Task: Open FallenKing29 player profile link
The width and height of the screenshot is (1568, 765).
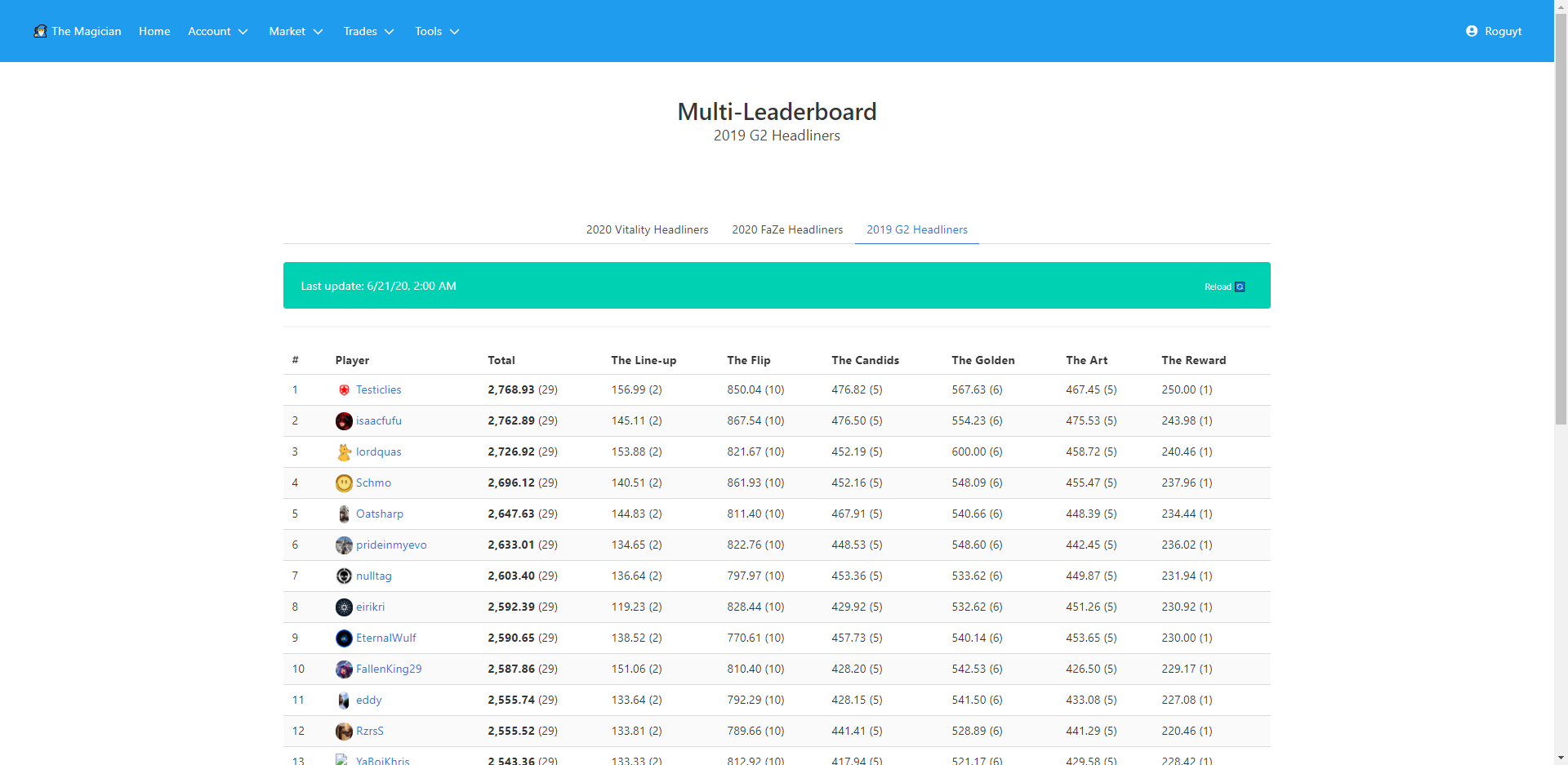Action: pos(389,669)
